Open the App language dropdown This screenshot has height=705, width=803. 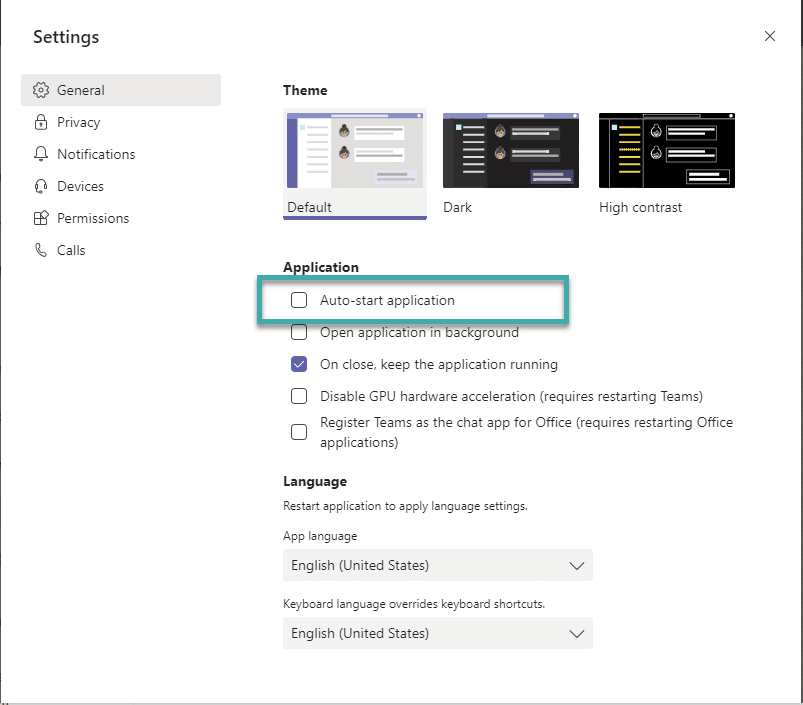[x=437, y=565]
